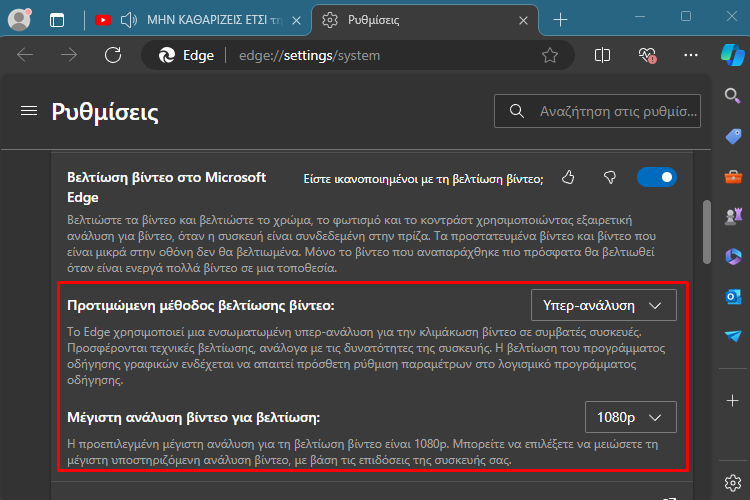Image resolution: width=750 pixels, height=500 pixels.
Task: Open the settings hamburger navigation menu
Action: pos(29,111)
